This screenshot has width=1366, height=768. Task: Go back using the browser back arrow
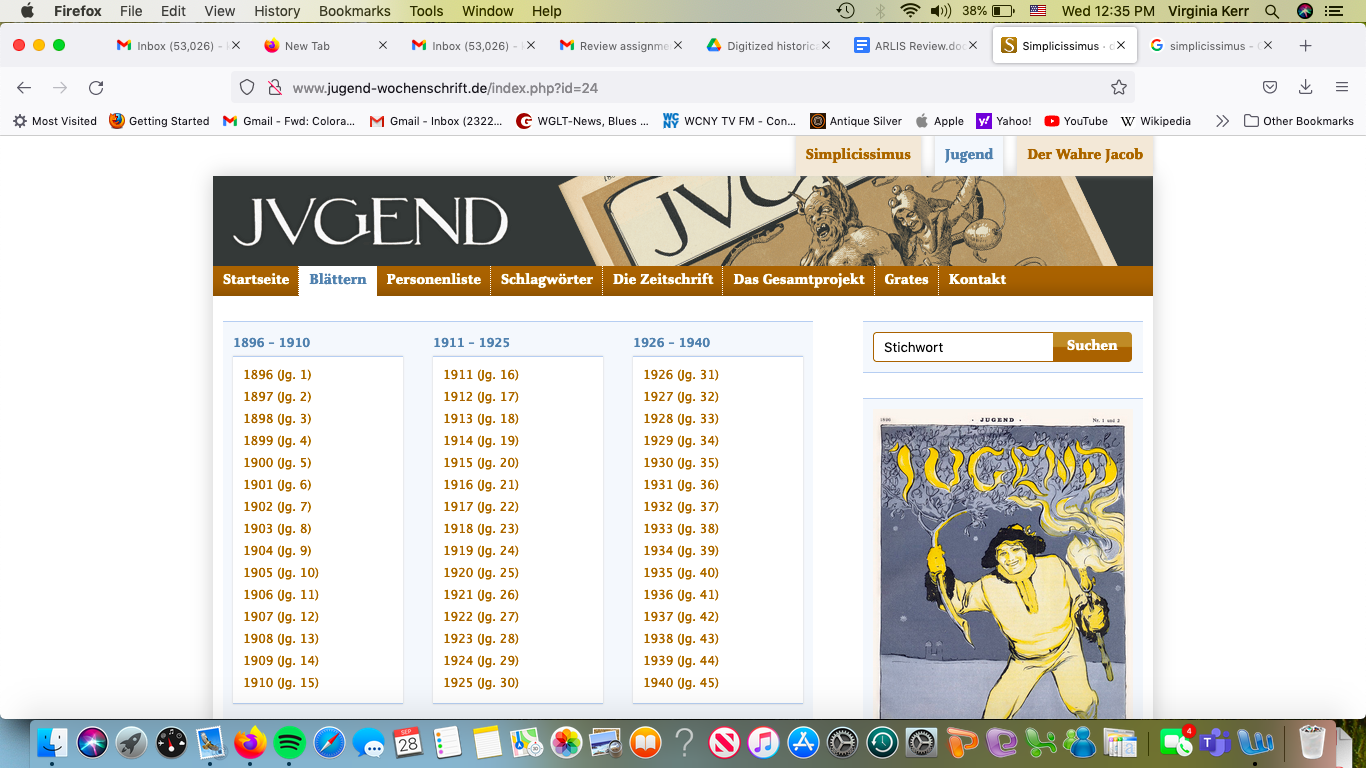(x=24, y=88)
